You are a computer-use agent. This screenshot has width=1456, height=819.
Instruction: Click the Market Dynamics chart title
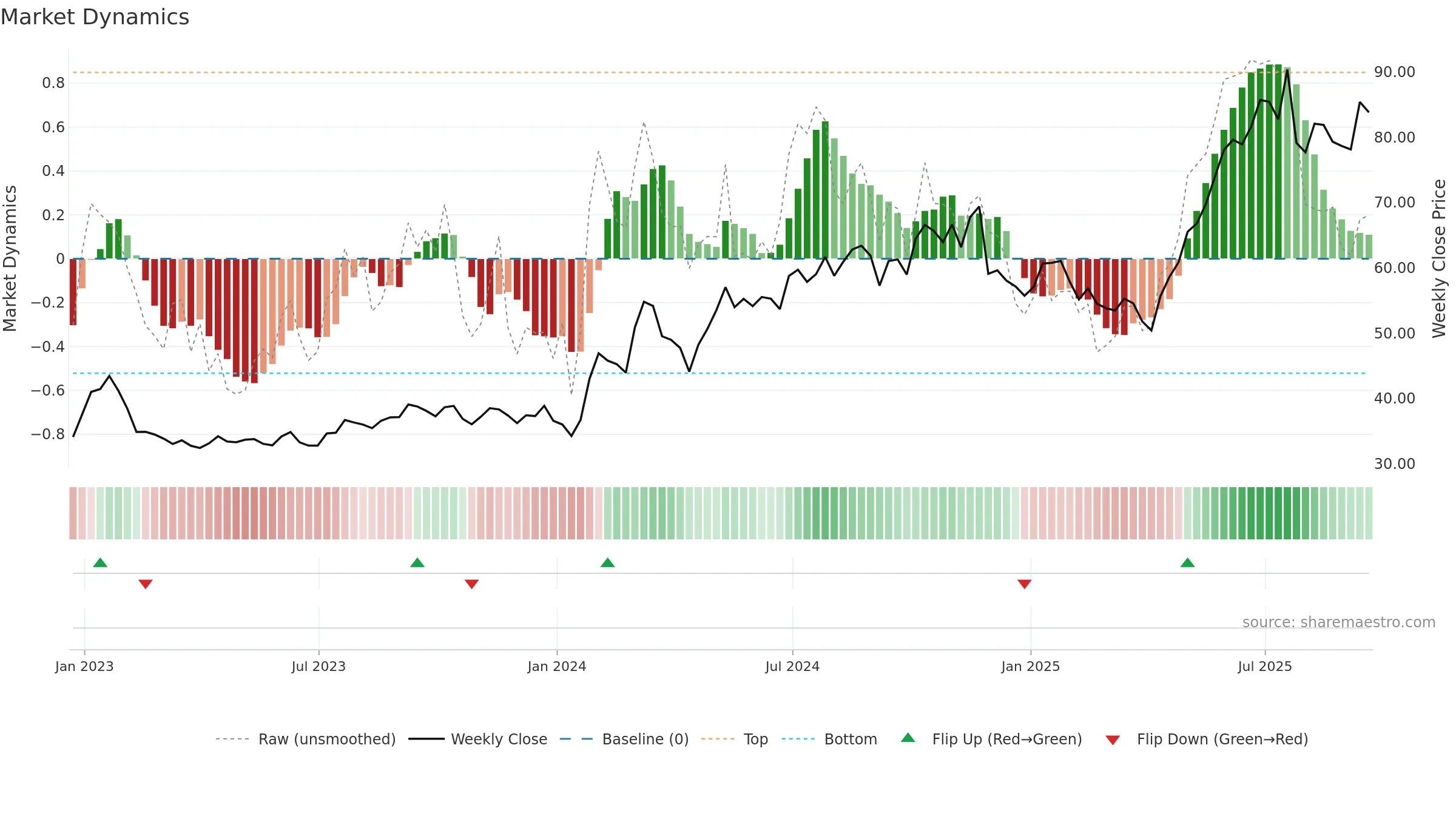coord(95,17)
